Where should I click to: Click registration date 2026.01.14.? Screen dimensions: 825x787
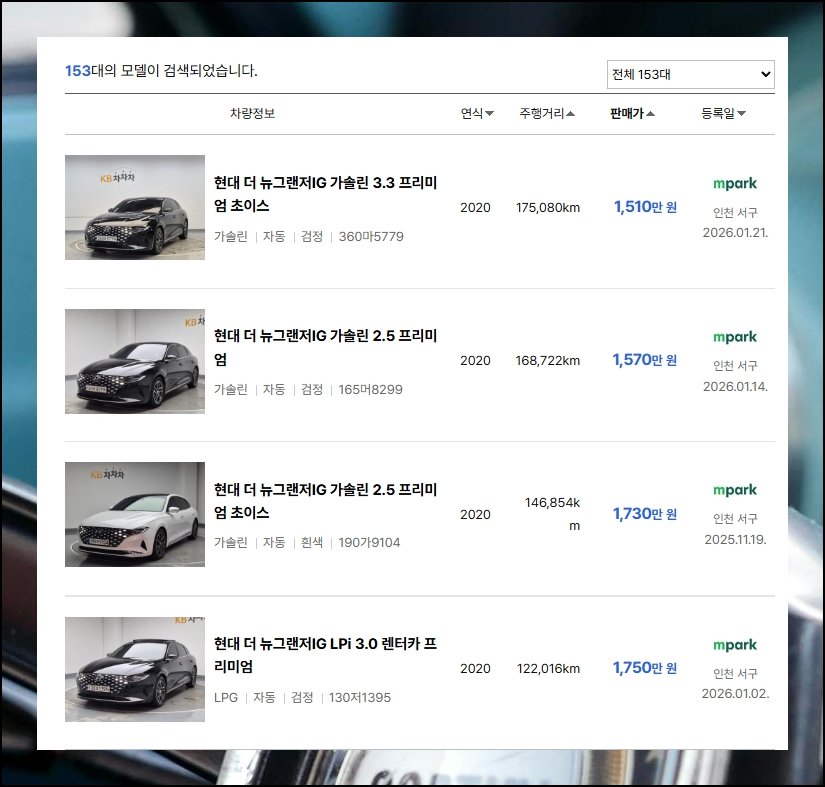click(x=735, y=387)
